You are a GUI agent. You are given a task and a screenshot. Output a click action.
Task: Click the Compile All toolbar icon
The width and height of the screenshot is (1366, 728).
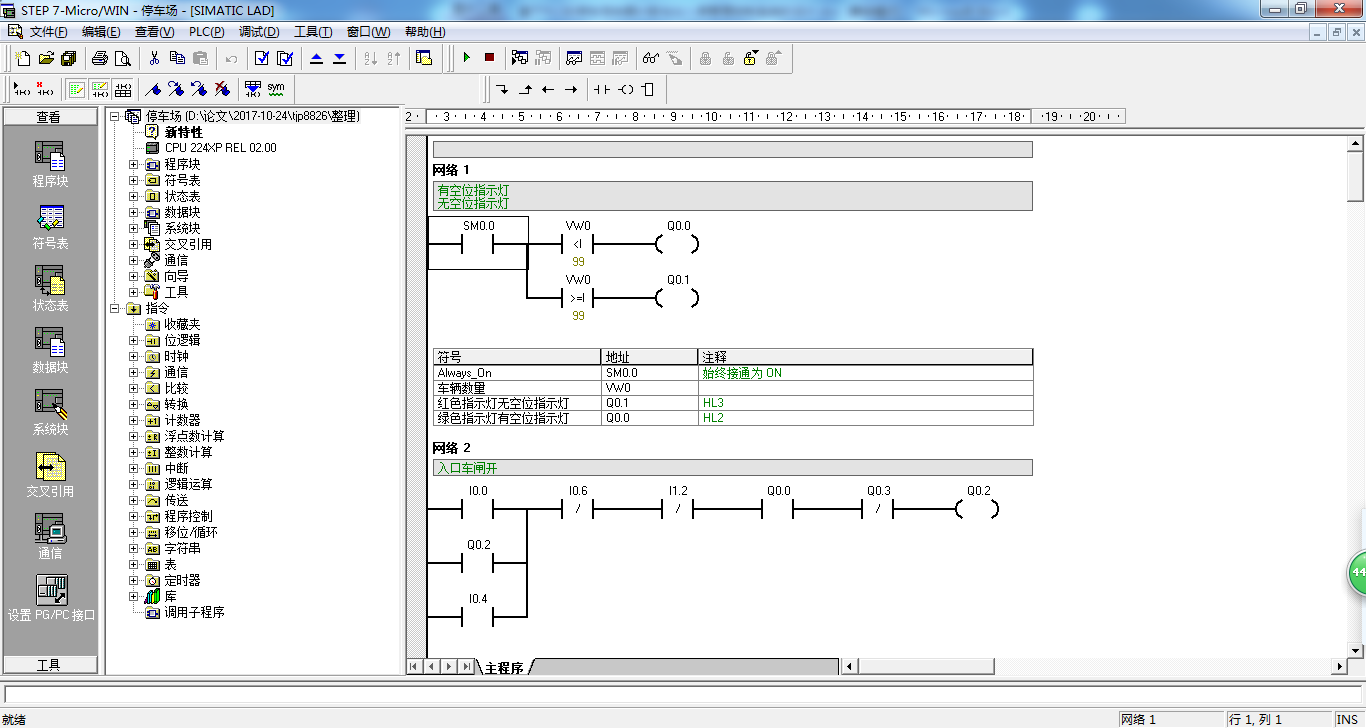pyautogui.click(x=285, y=58)
